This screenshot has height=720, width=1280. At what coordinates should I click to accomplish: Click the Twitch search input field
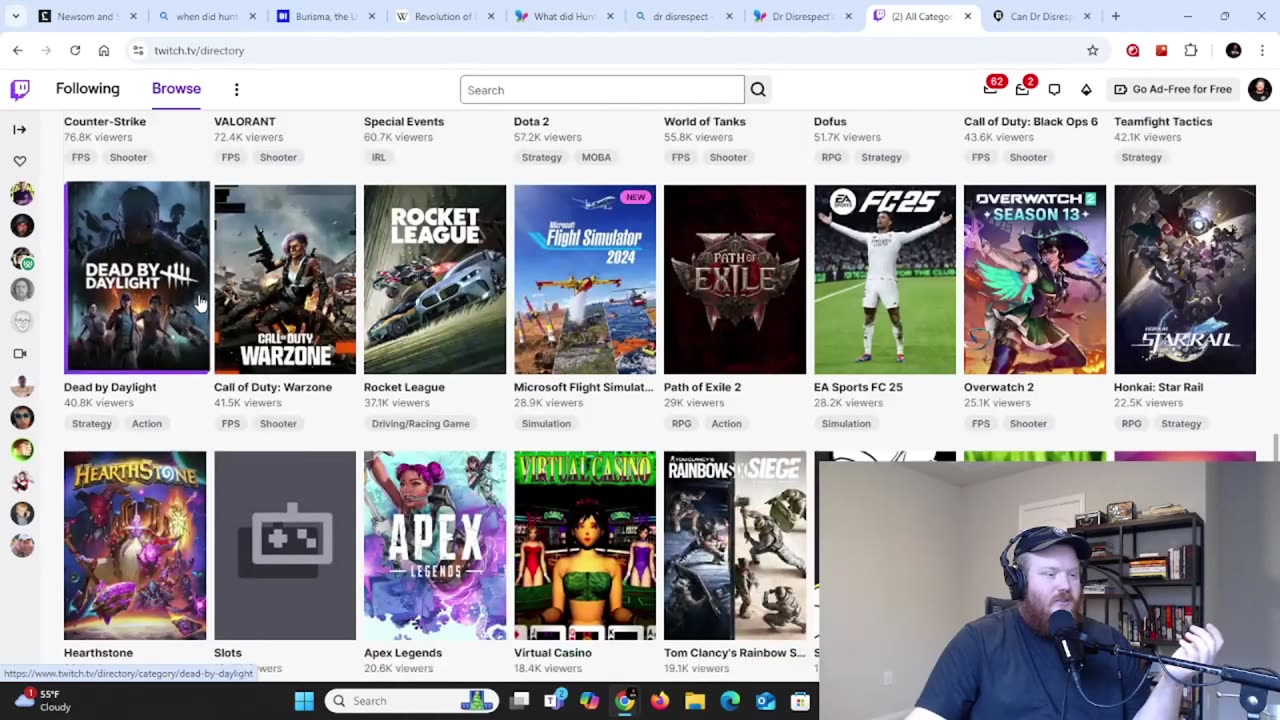602,90
